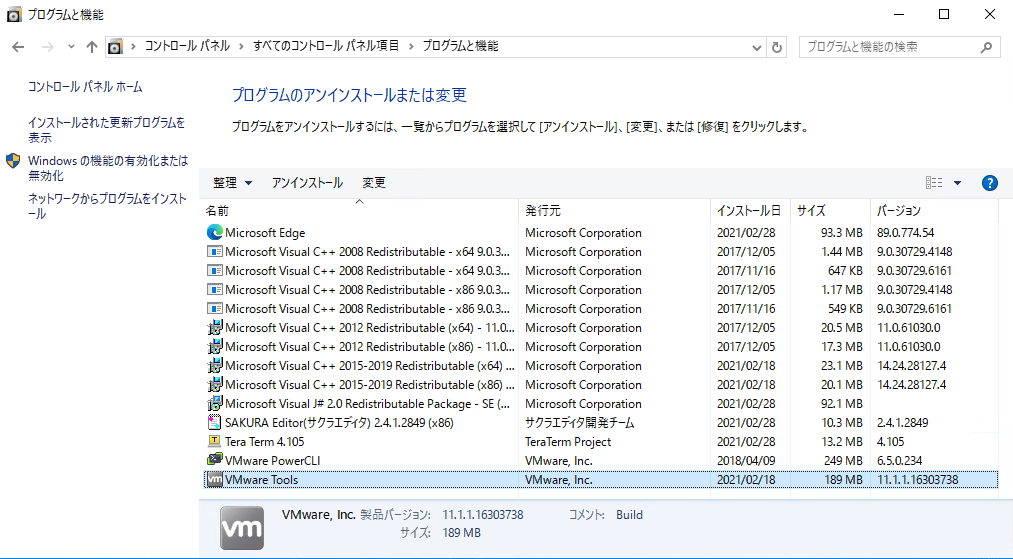The height and width of the screenshot is (559, 1013).
Task: Sort by the インストール日 column header
Action: [749, 211]
